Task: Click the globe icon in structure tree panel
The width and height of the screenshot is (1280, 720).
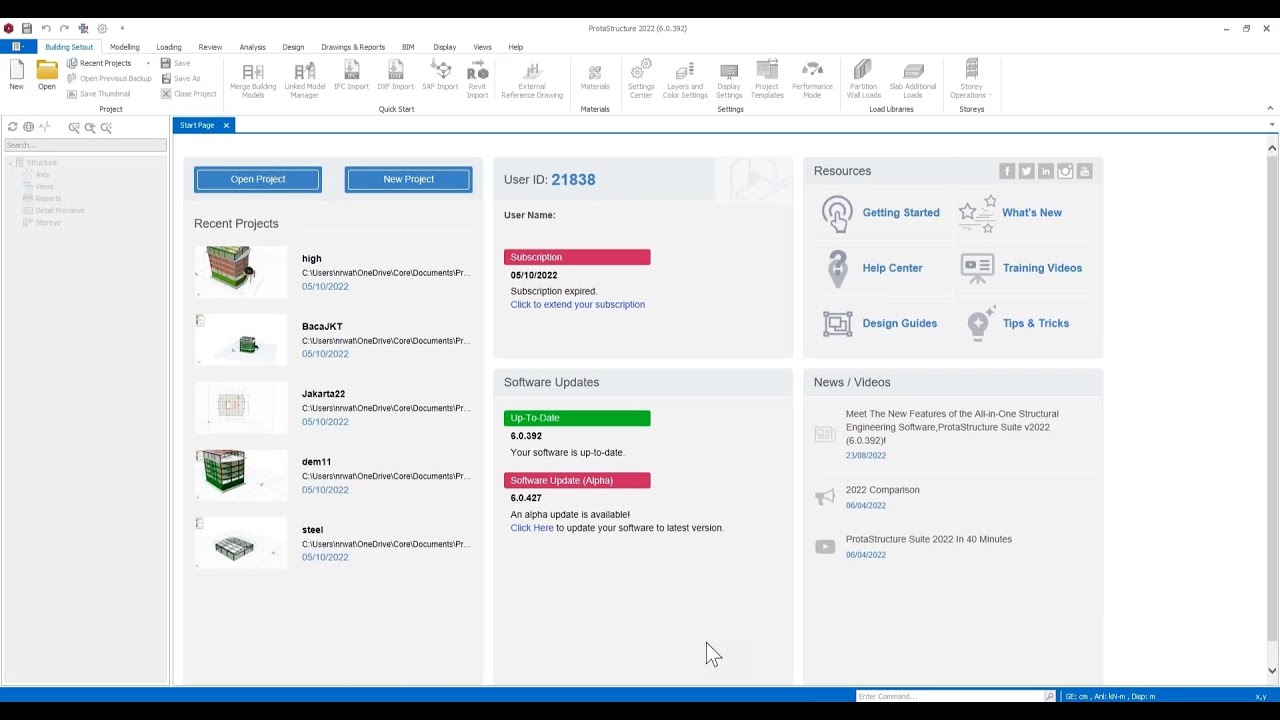Action: click(28, 127)
